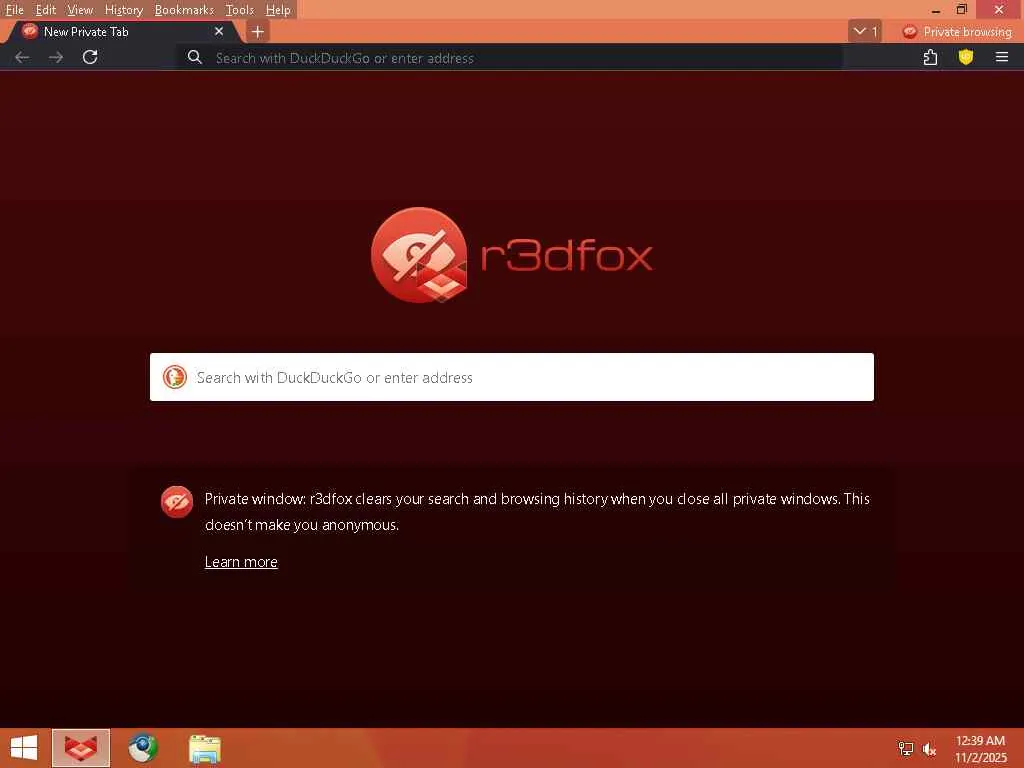Open File Explorer from the taskbar

click(x=205, y=748)
